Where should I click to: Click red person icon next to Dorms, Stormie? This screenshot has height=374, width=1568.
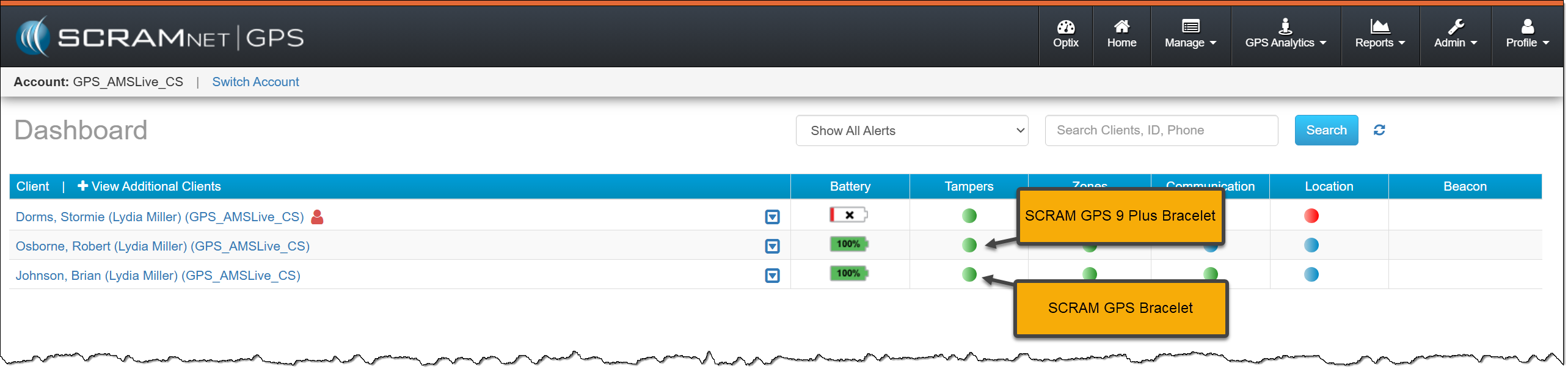(x=317, y=217)
